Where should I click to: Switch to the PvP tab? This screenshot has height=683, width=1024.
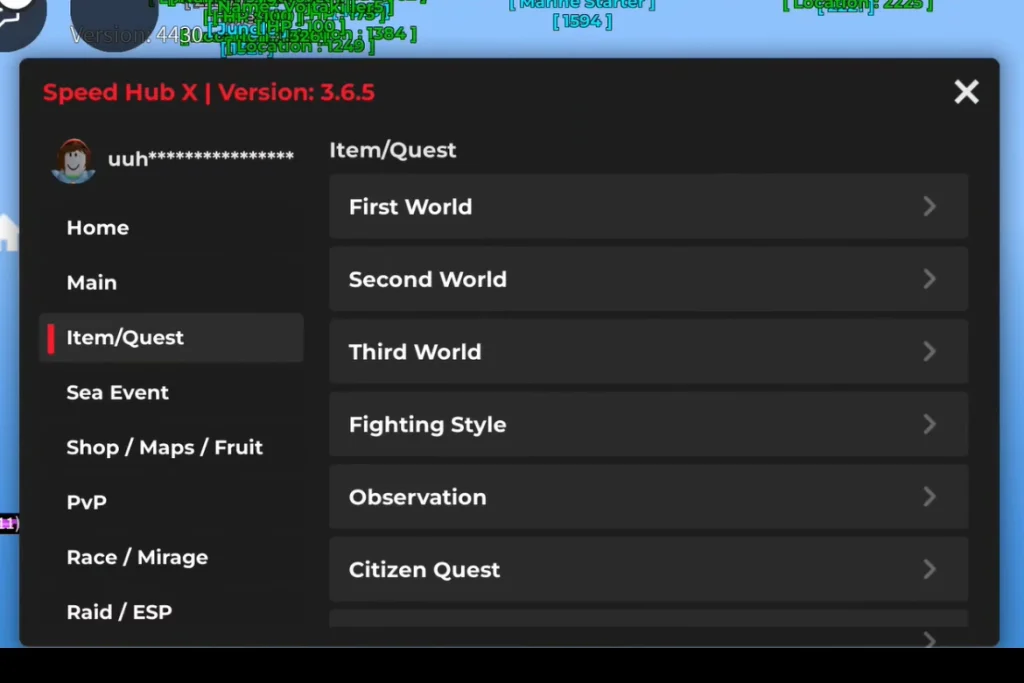click(171, 502)
